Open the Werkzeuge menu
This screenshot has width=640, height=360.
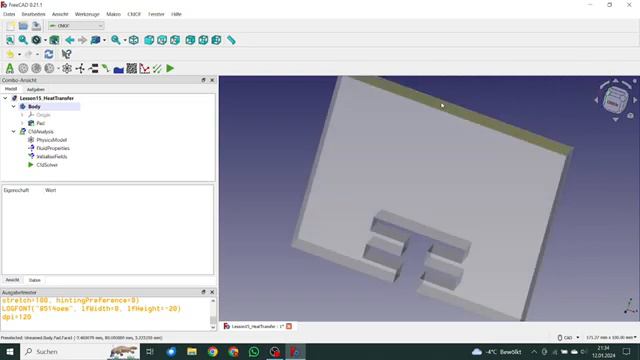click(87, 14)
